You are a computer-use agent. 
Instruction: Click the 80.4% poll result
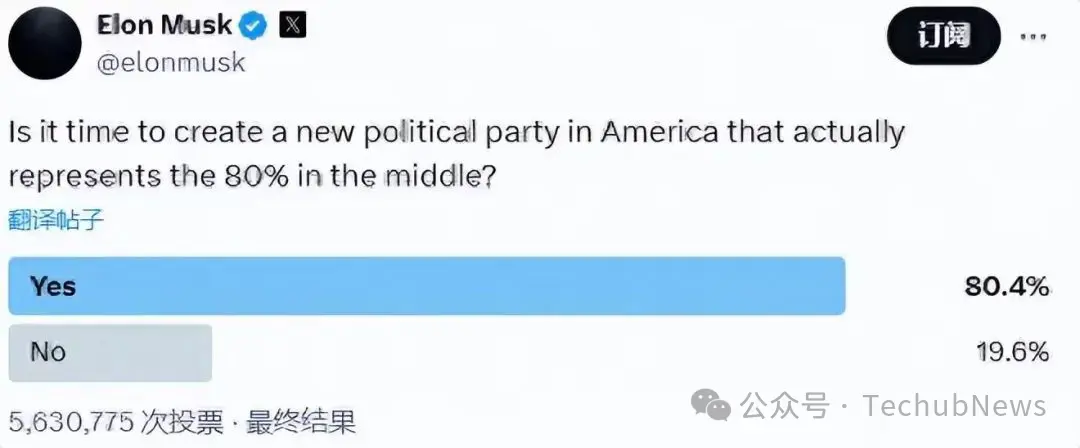[x=1006, y=287]
